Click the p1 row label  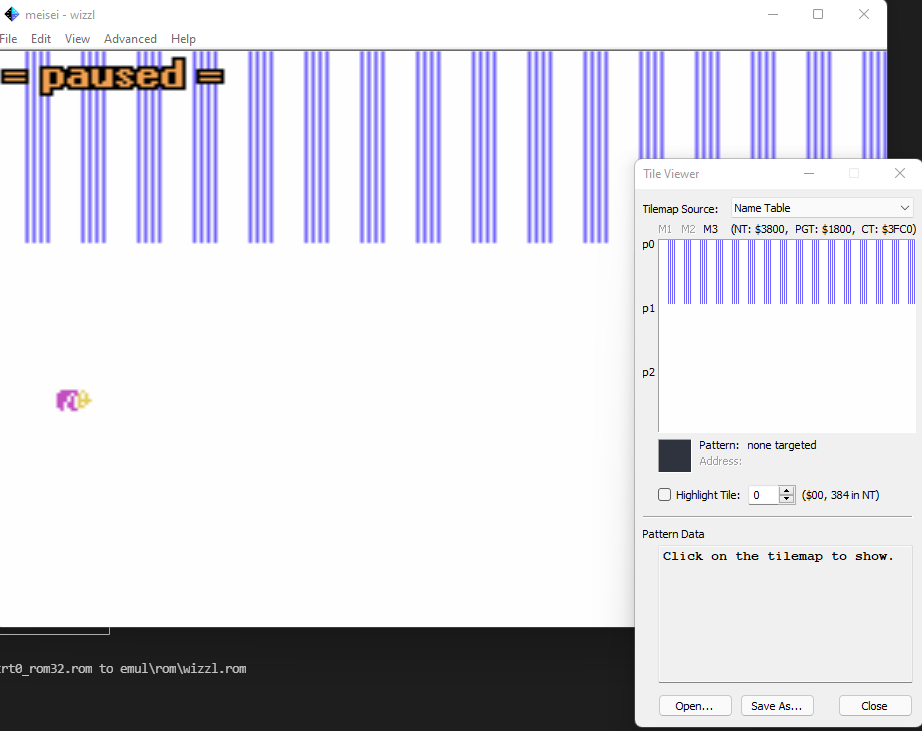648,309
